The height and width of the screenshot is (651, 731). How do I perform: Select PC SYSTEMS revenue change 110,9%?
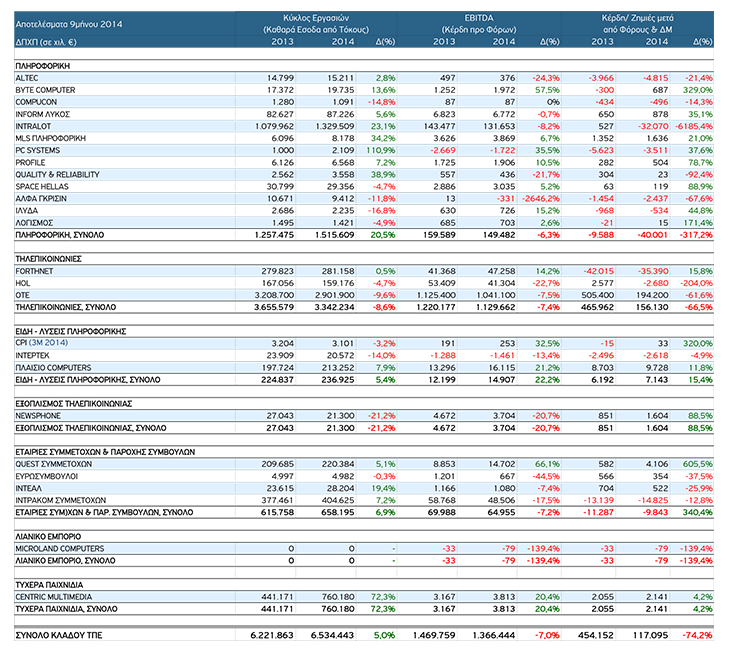point(380,151)
